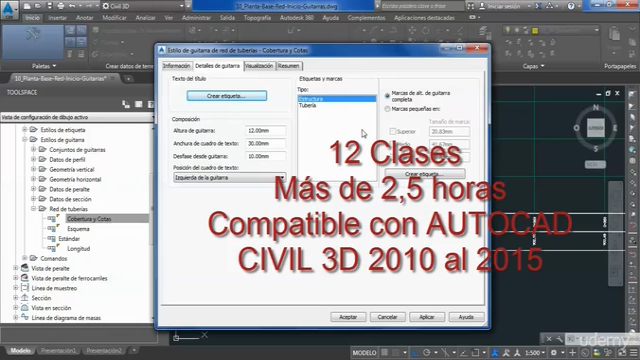Click the Aceptar button
This screenshot has width=640, height=360.
pos(348,317)
